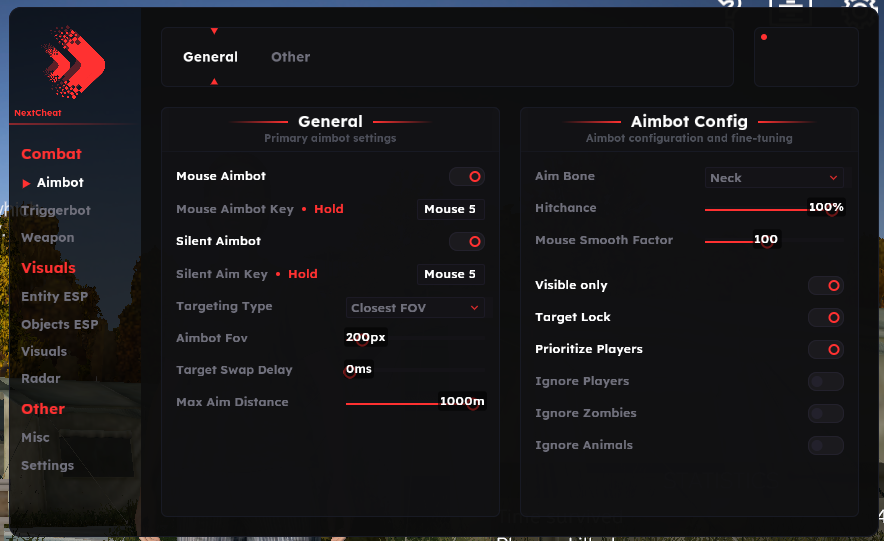Go to the Entity ESP section

[55, 297]
